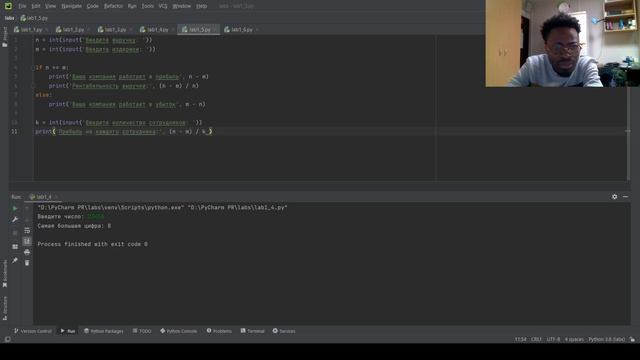This screenshot has height=360, width=640.
Task: Open '4 spaces' indent selector
Action: (574, 339)
